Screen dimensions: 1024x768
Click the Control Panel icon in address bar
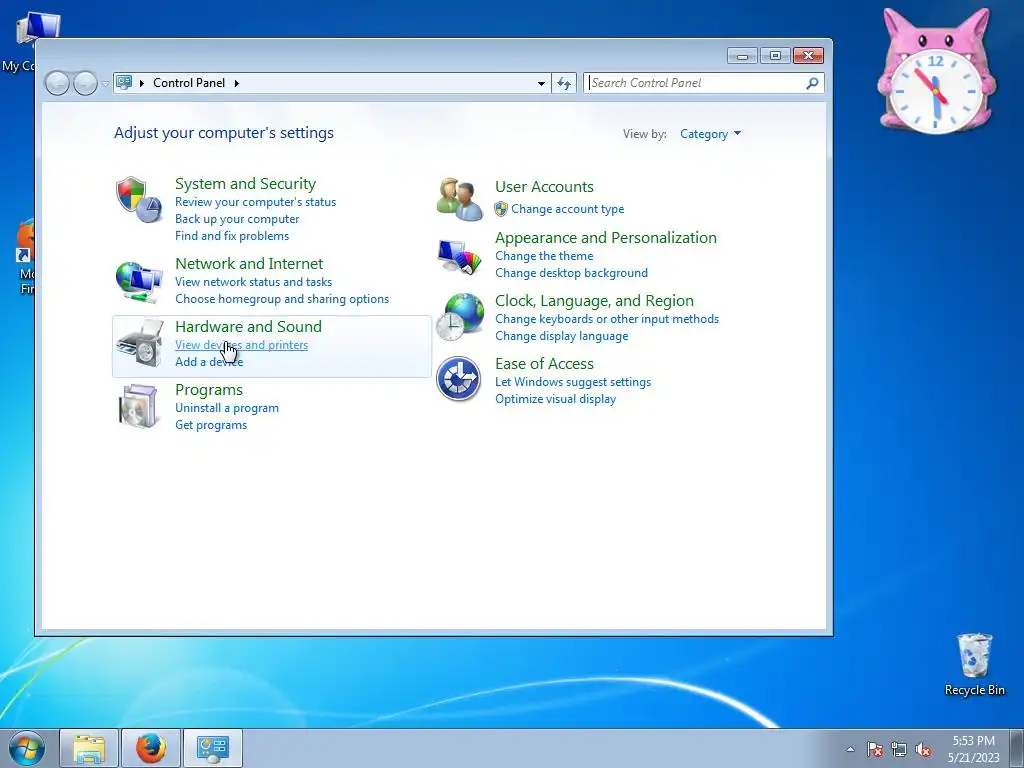(x=124, y=82)
